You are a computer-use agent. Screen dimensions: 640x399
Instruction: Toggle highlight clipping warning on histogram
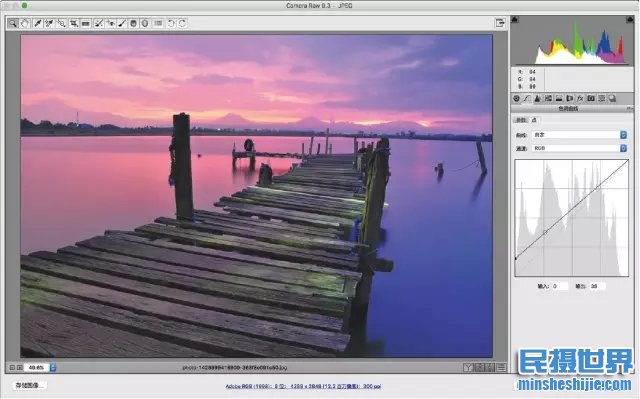(x=630, y=19)
